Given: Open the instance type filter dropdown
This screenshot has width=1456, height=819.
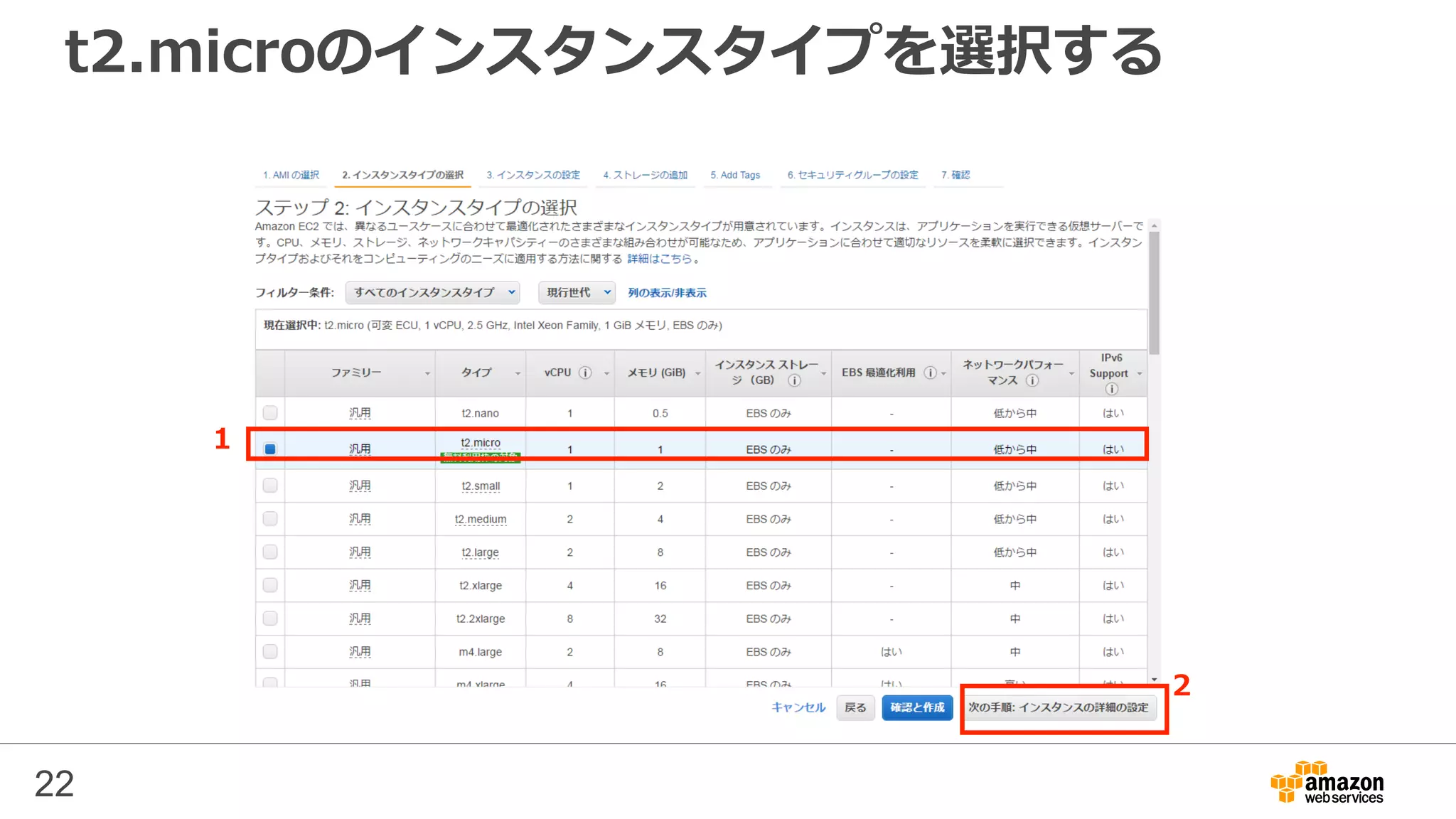Looking at the screenshot, I should coord(432,292).
